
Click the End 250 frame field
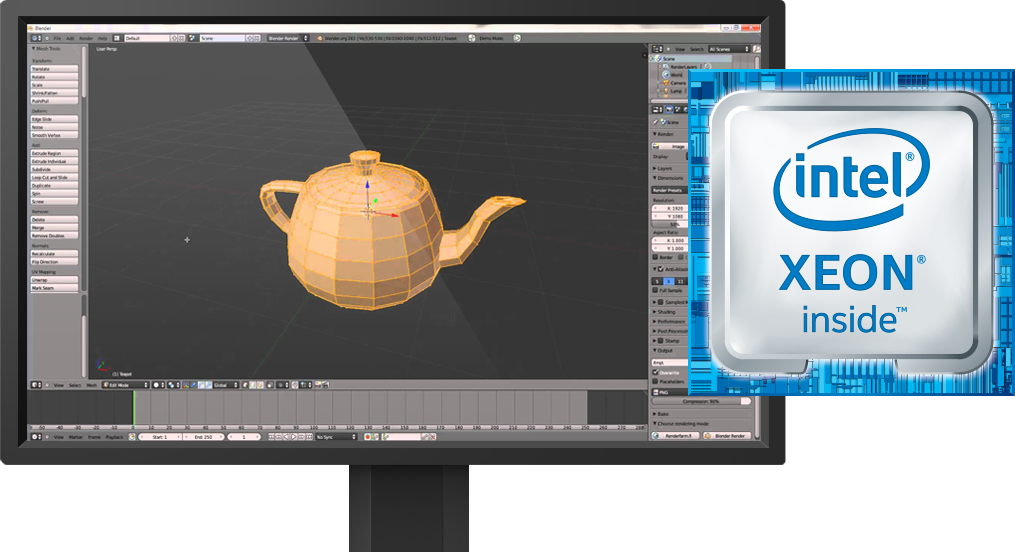(205, 437)
